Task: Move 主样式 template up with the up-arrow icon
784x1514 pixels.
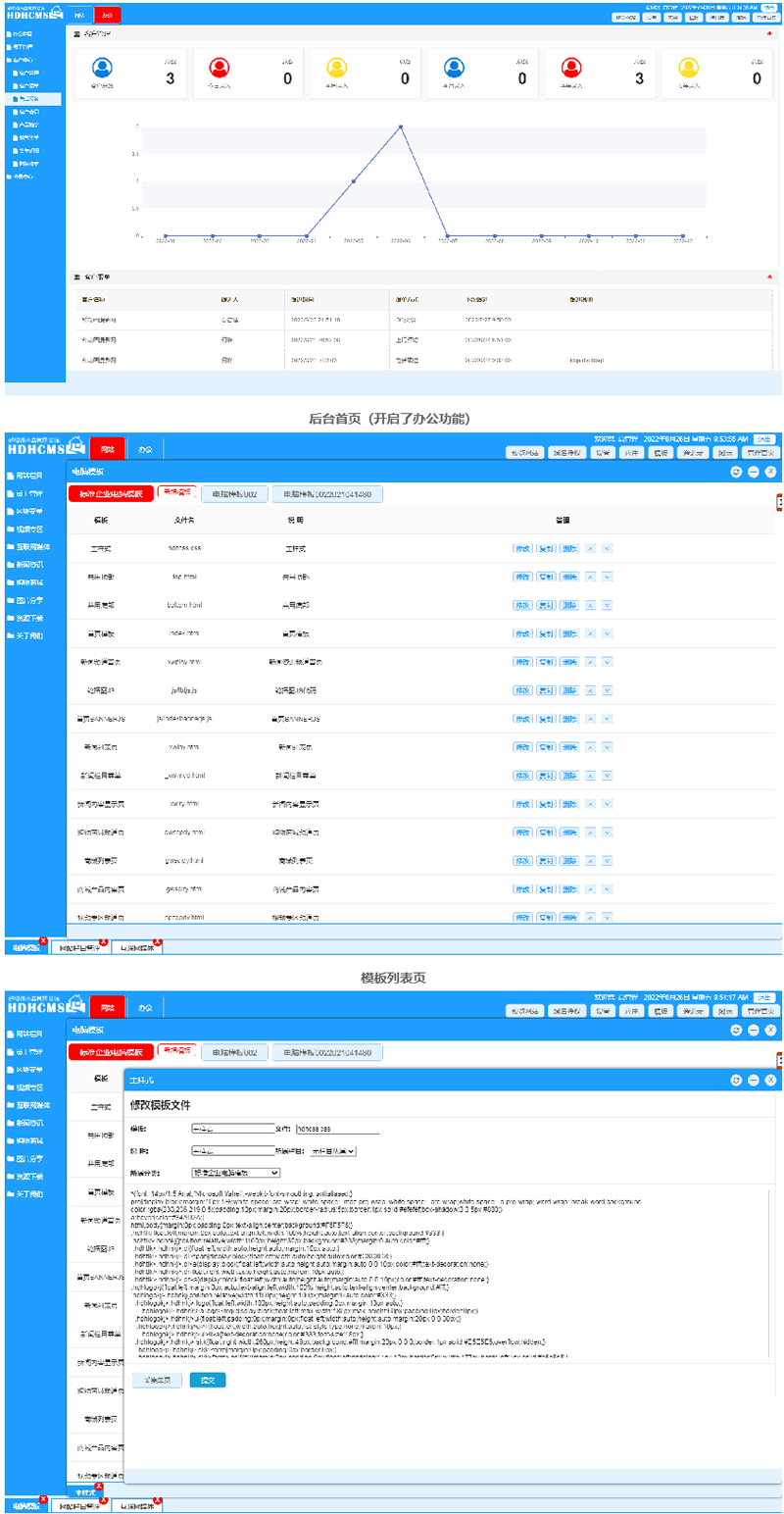Action: (x=591, y=547)
